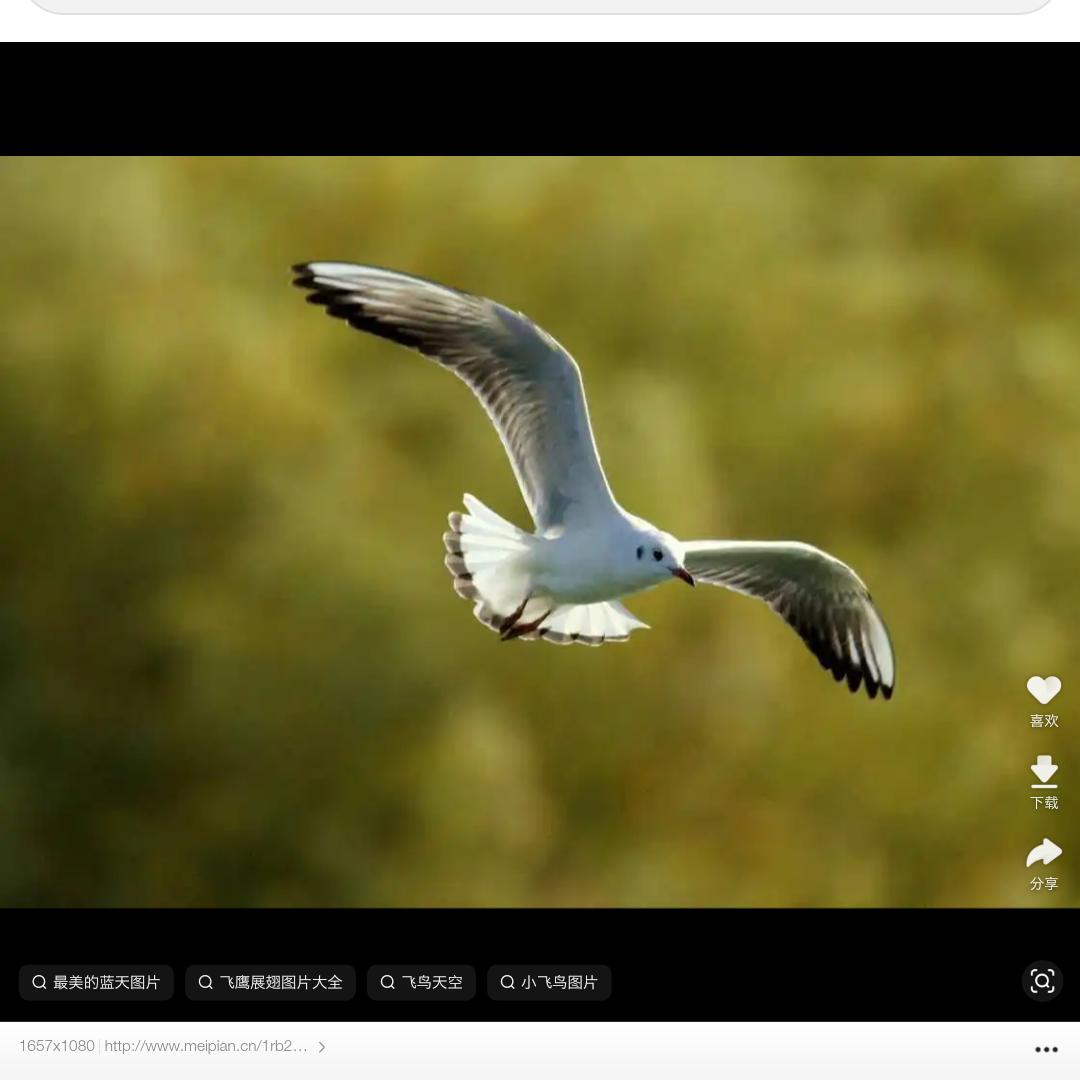Image resolution: width=1080 pixels, height=1080 pixels.
Task: Search for 最美的蓝天图片 suggestion
Action: 106,982
